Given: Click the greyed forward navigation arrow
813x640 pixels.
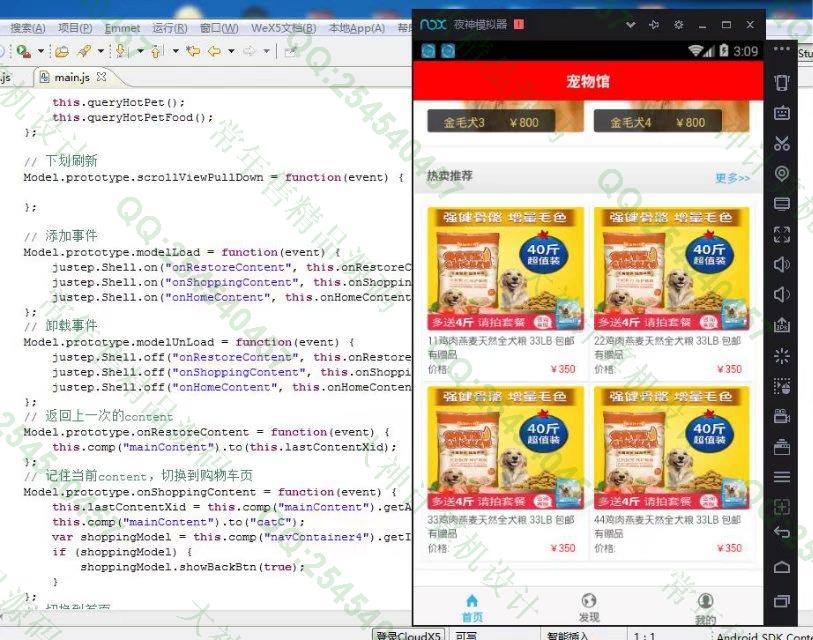Looking at the screenshot, I should tap(249, 51).
